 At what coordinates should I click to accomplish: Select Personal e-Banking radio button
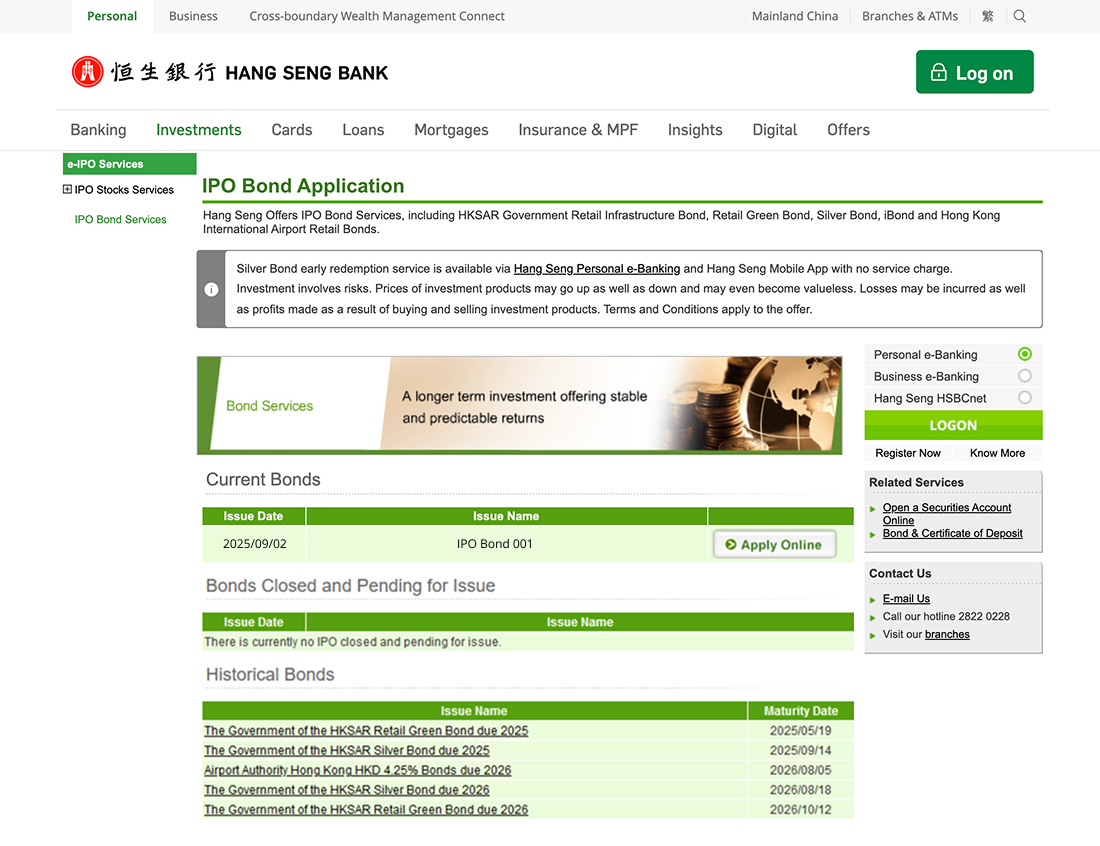tap(1024, 354)
